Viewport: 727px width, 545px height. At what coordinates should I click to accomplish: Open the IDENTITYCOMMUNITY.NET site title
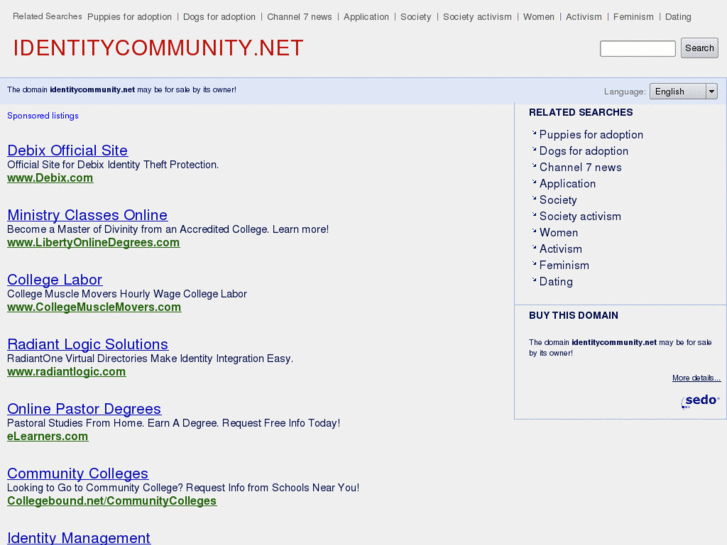[x=158, y=48]
